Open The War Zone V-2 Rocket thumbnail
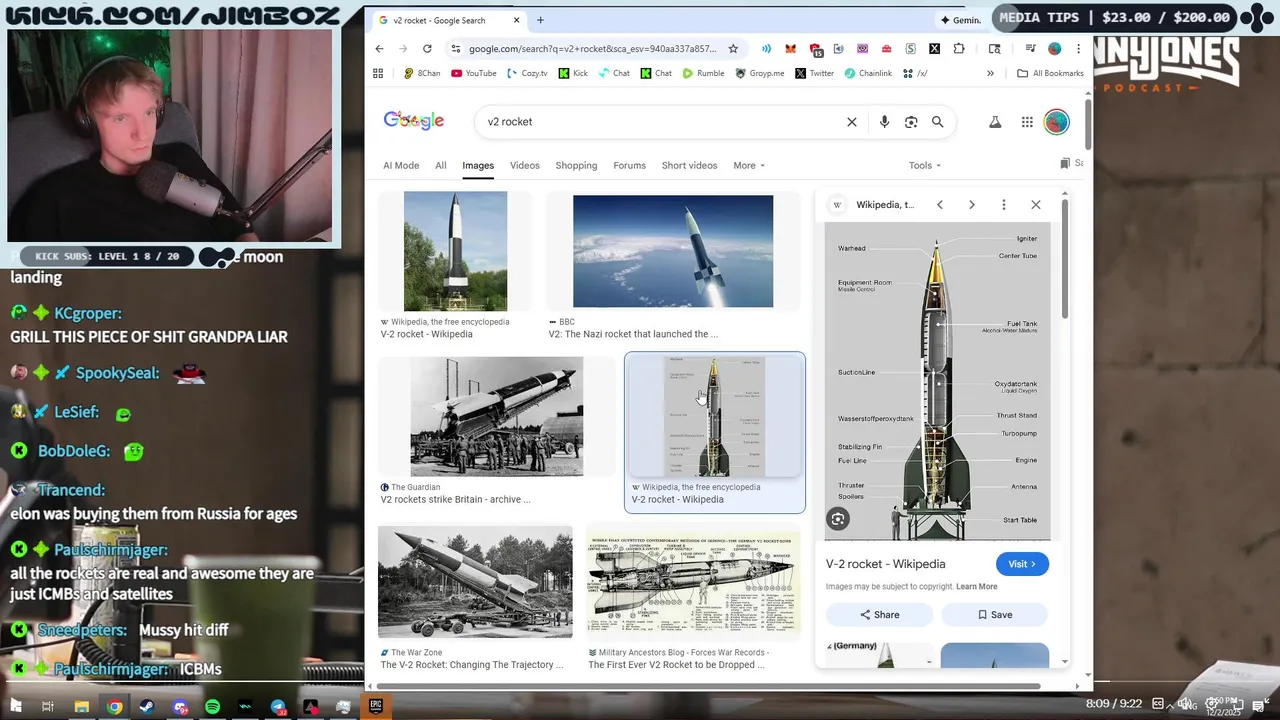Viewport: 1280px width, 720px height. 475,582
